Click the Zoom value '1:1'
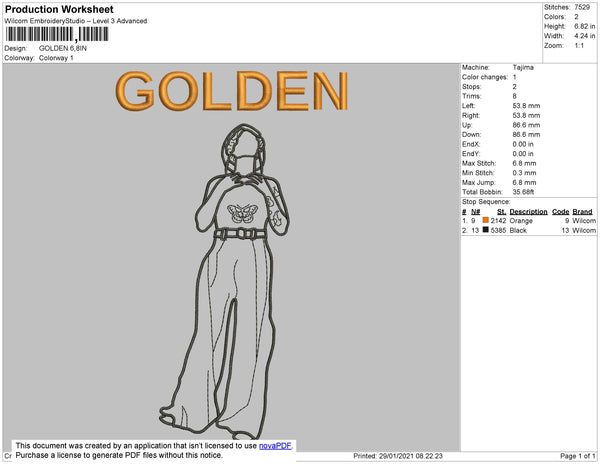The image size is (600, 464). [x=579, y=46]
